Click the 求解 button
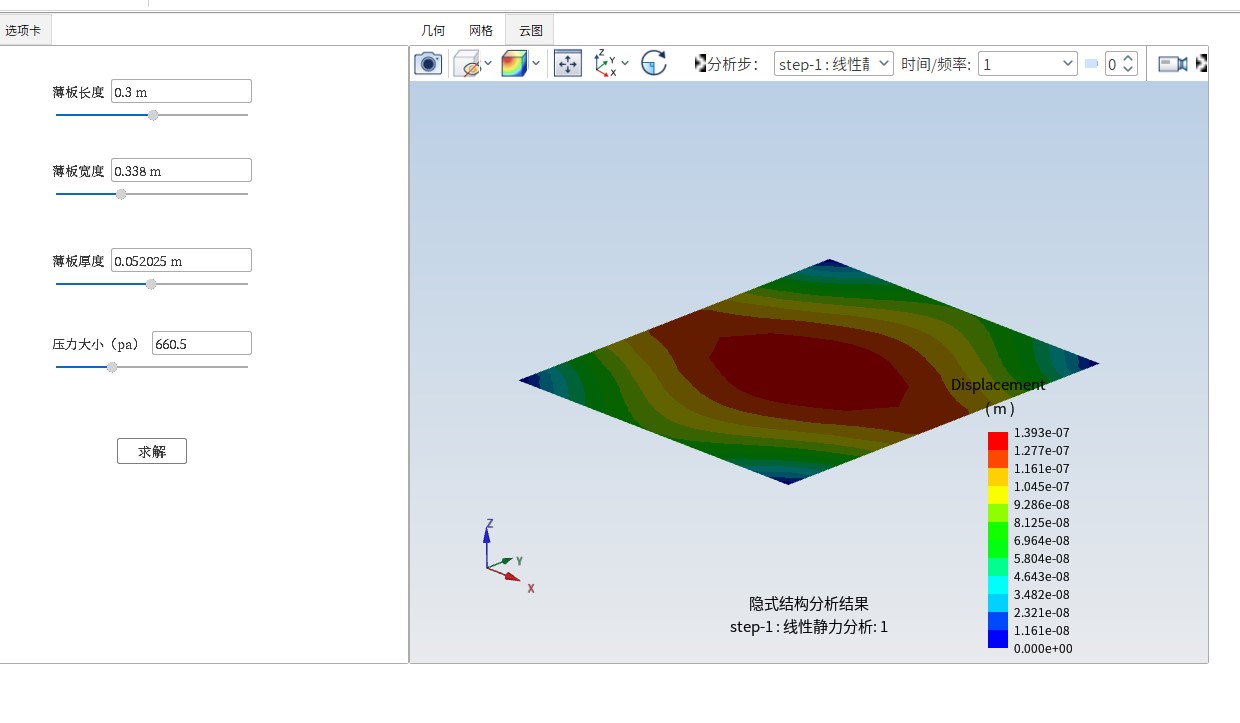The height and width of the screenshot is (723, 1240). [x=151, y=450]
